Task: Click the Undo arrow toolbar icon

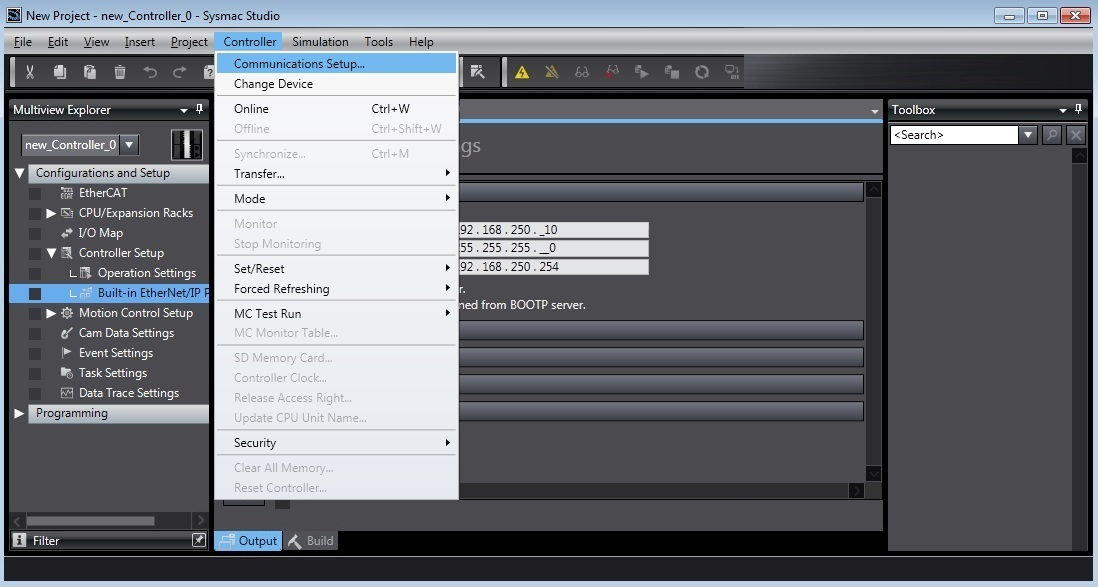Action: pyautogui.click(x=150, y=71)
